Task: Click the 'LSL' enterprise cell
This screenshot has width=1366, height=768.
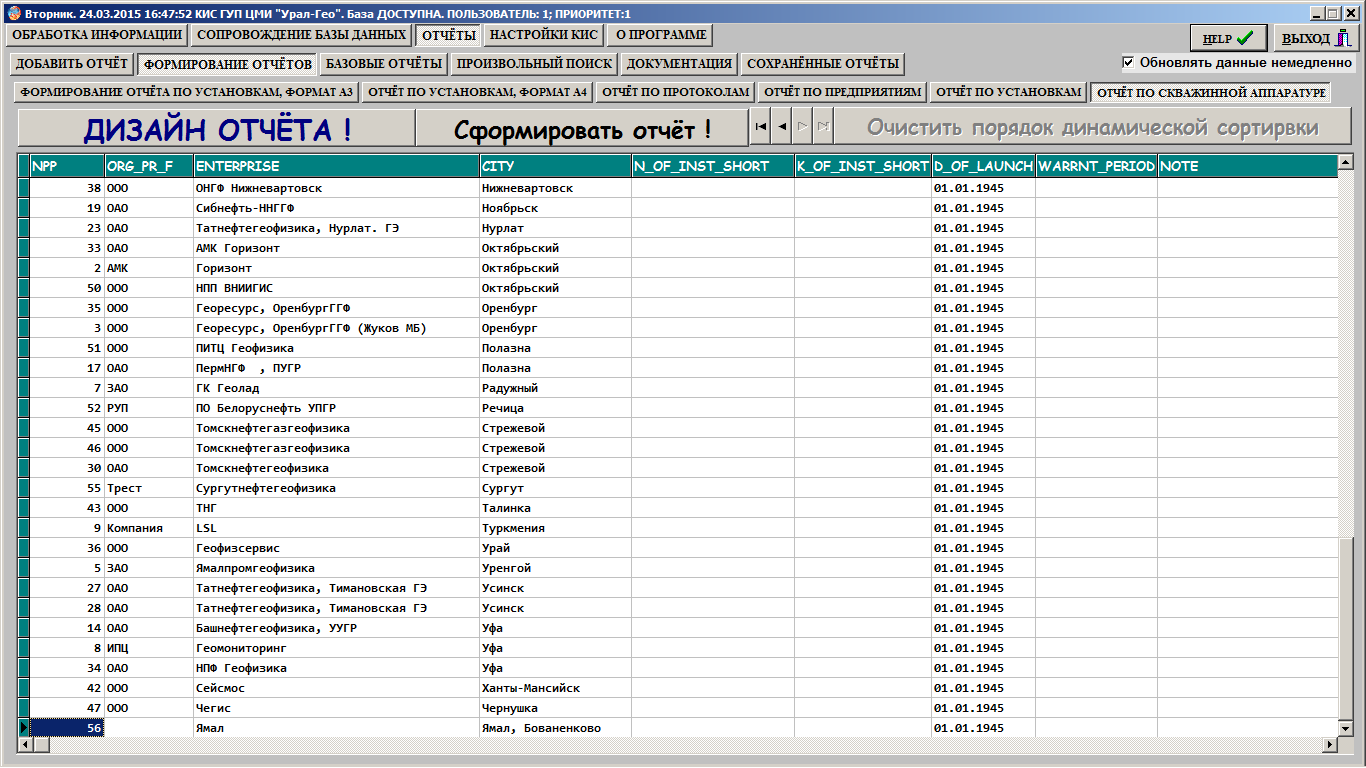Action: (337, 528)
